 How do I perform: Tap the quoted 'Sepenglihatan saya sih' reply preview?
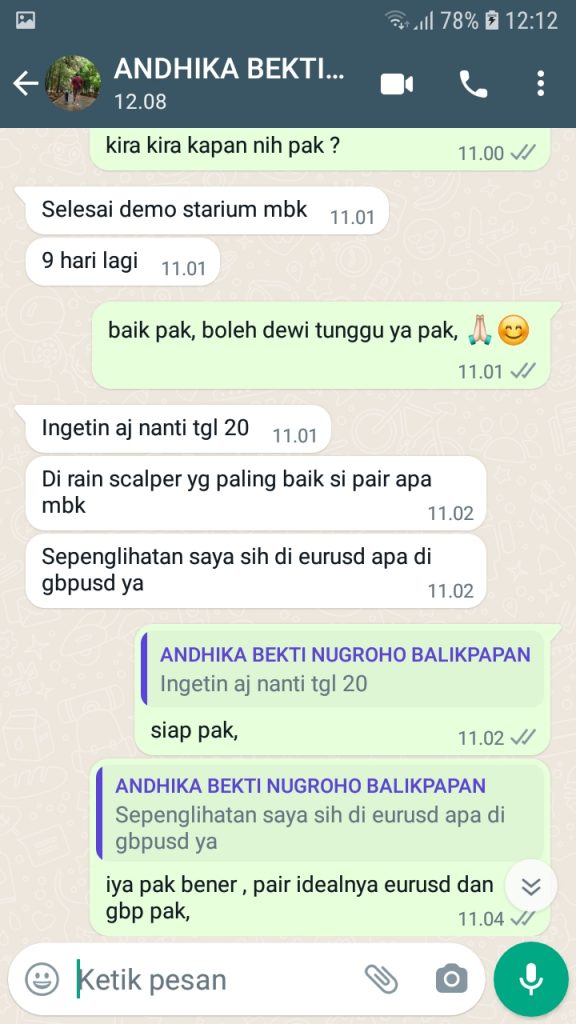[320, 813]
